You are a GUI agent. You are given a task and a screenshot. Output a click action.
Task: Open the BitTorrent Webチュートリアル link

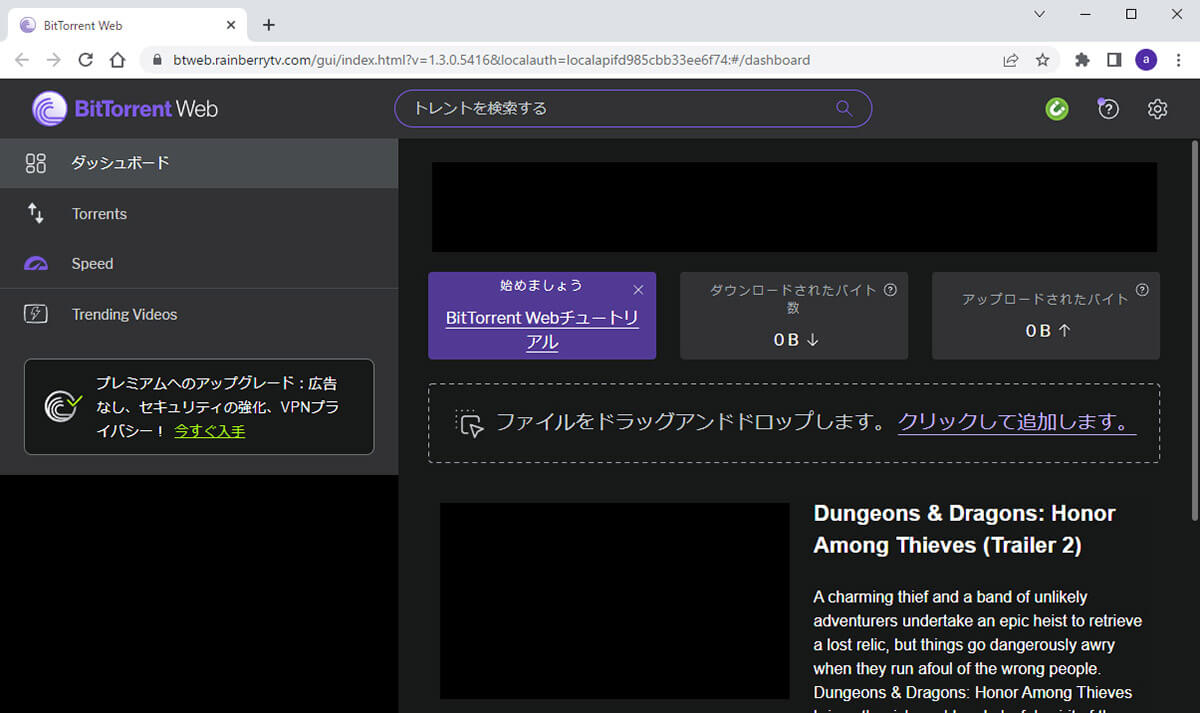click(542, 330)
